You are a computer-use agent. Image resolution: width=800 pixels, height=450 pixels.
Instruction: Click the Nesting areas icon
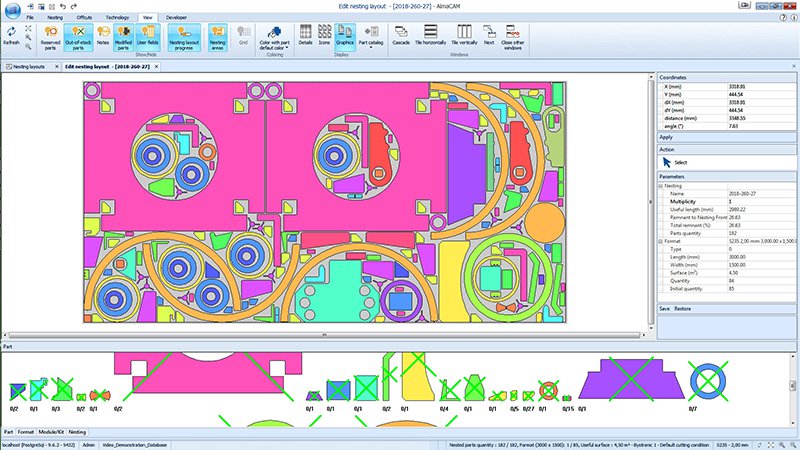pos(216,38)
